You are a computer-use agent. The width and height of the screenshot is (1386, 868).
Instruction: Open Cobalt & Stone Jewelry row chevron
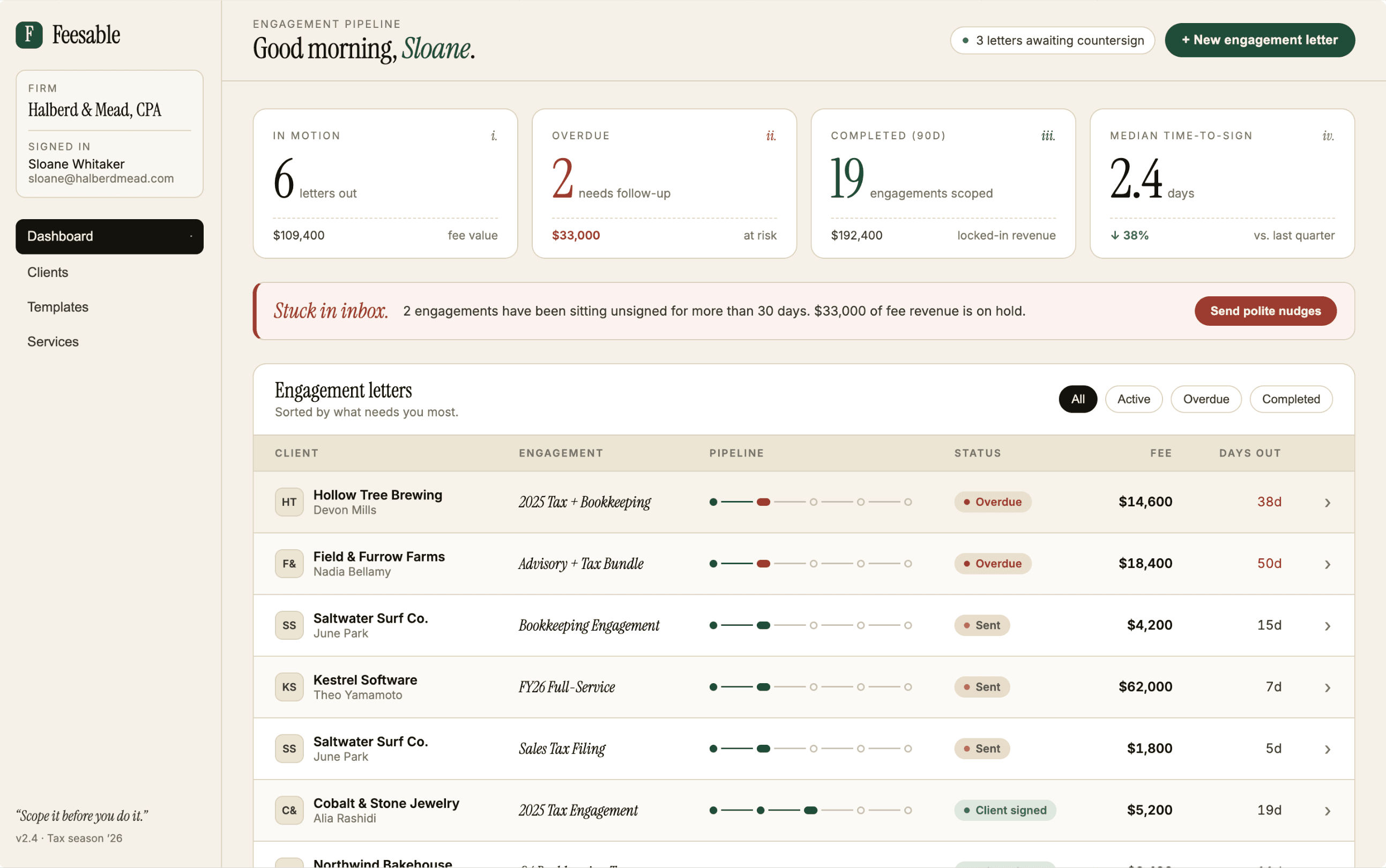[1328, 811]
